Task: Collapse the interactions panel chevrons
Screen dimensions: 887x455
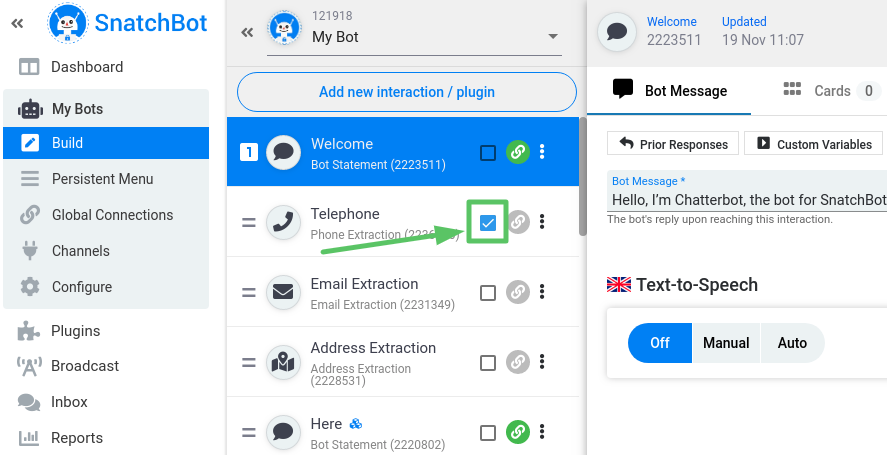Action: tap(247, 32)
